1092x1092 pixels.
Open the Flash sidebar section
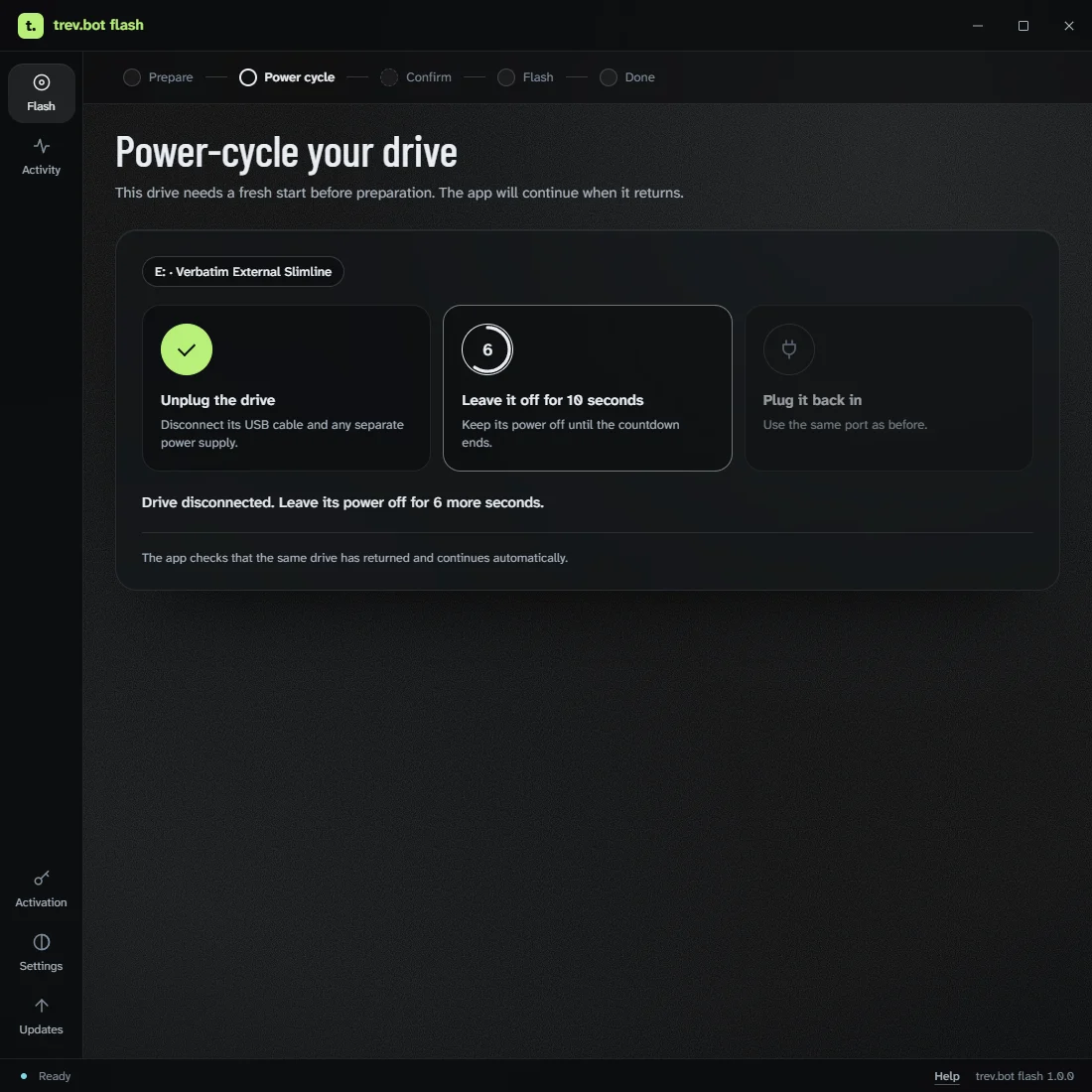41,93
